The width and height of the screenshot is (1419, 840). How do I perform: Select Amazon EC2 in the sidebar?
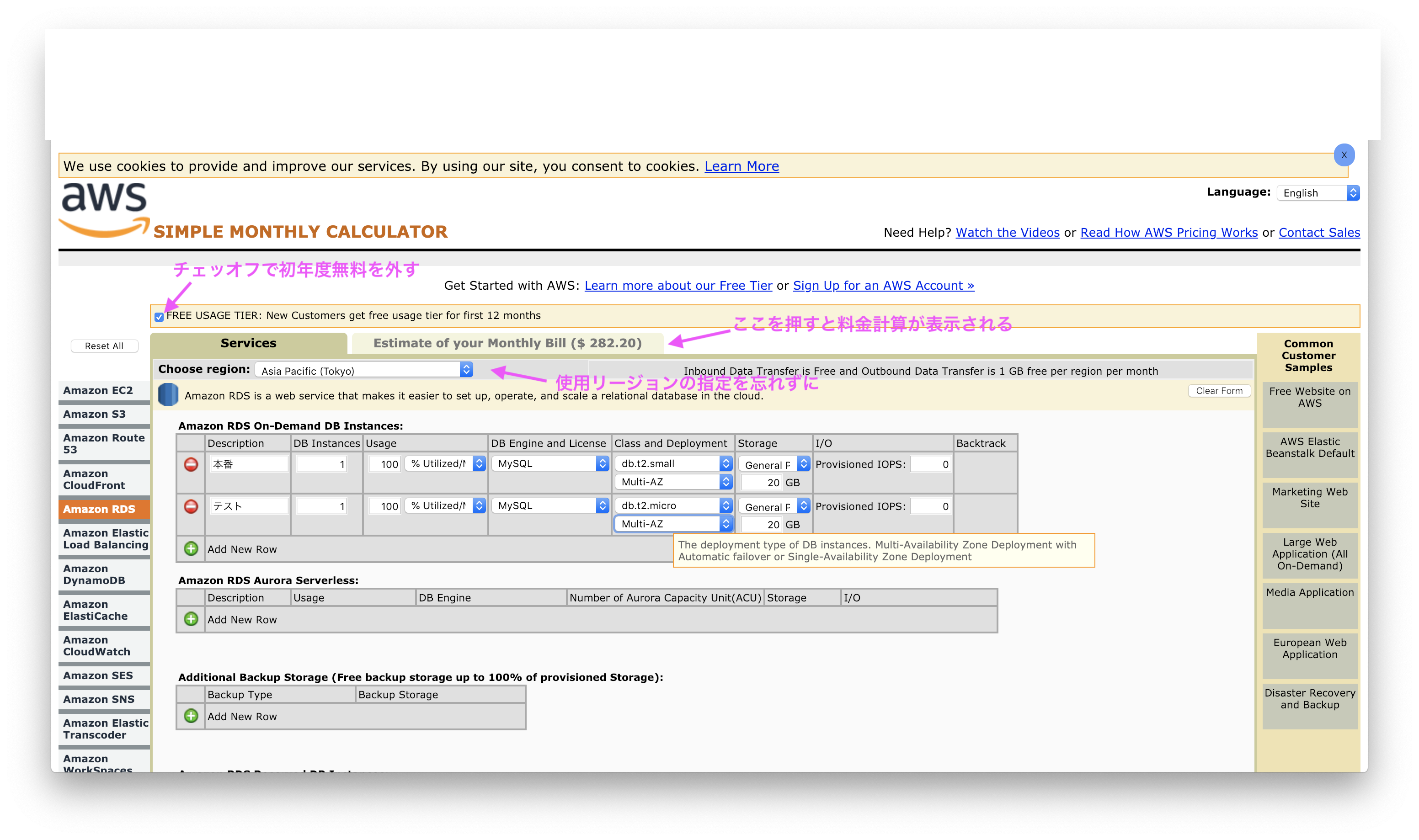tap(98, 390)
